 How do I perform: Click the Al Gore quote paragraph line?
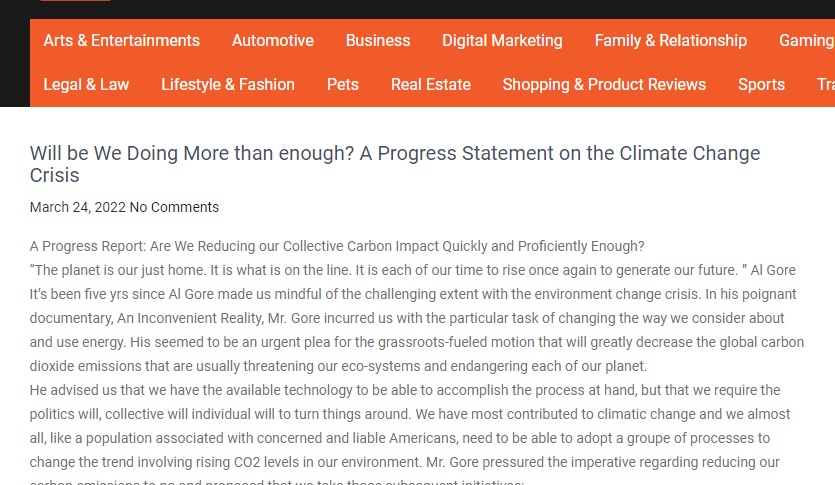413,270
